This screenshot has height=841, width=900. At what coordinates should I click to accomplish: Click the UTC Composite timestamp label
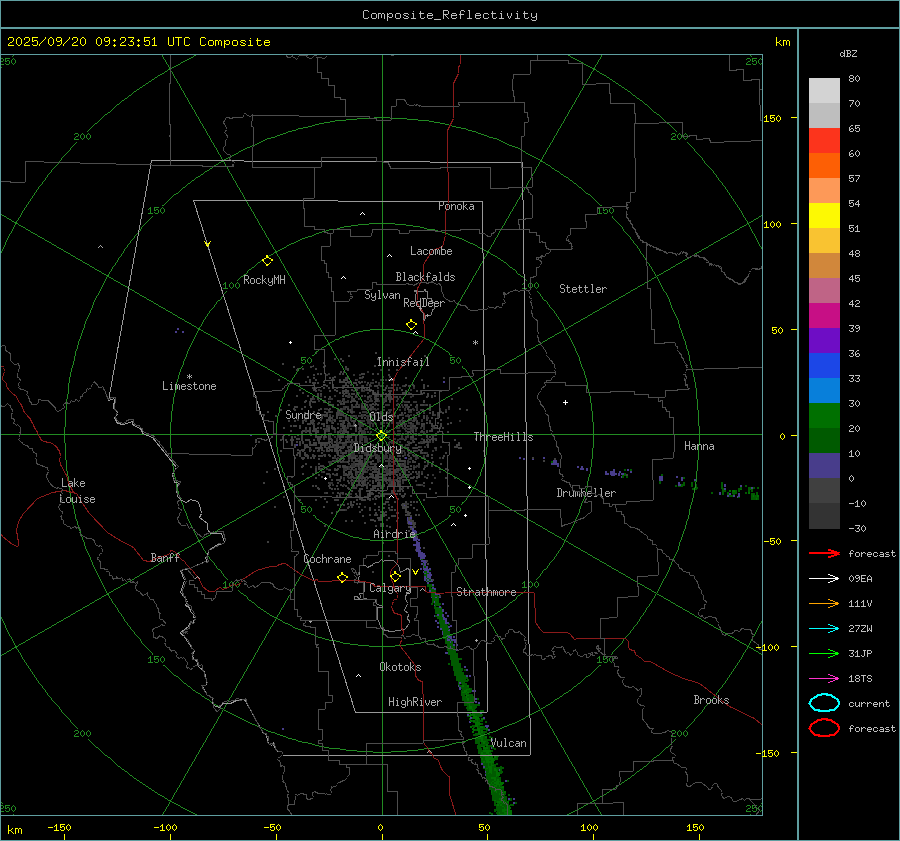(139, 42)
